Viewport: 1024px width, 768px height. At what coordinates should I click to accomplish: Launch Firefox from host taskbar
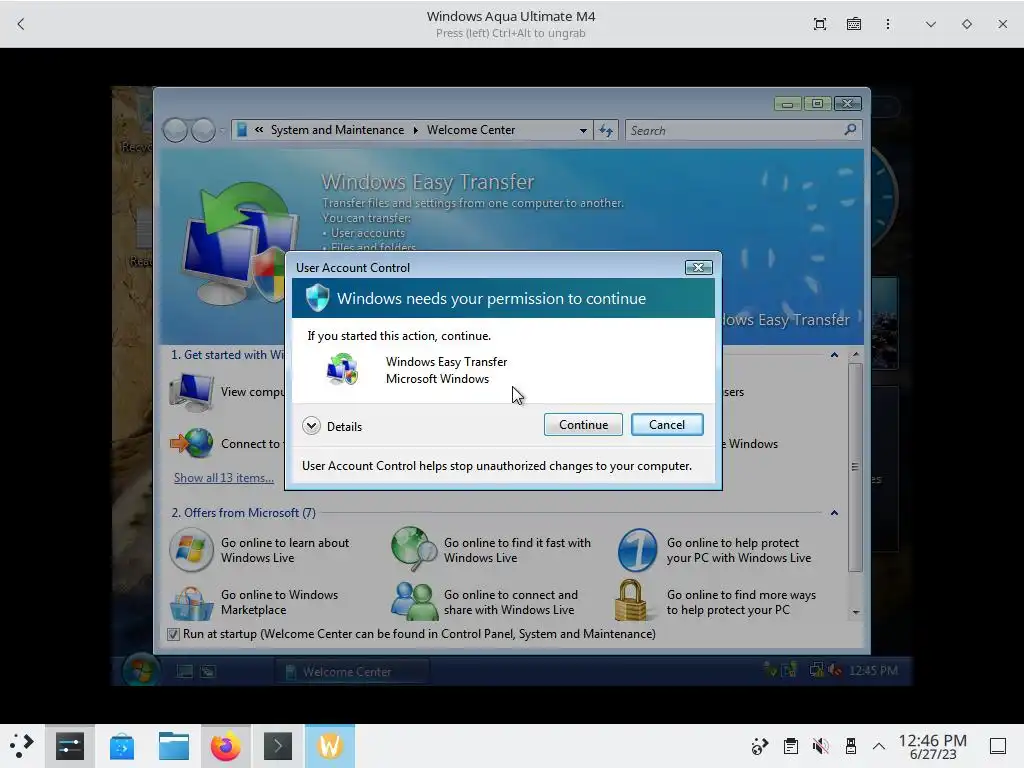[x=225, y=746]
